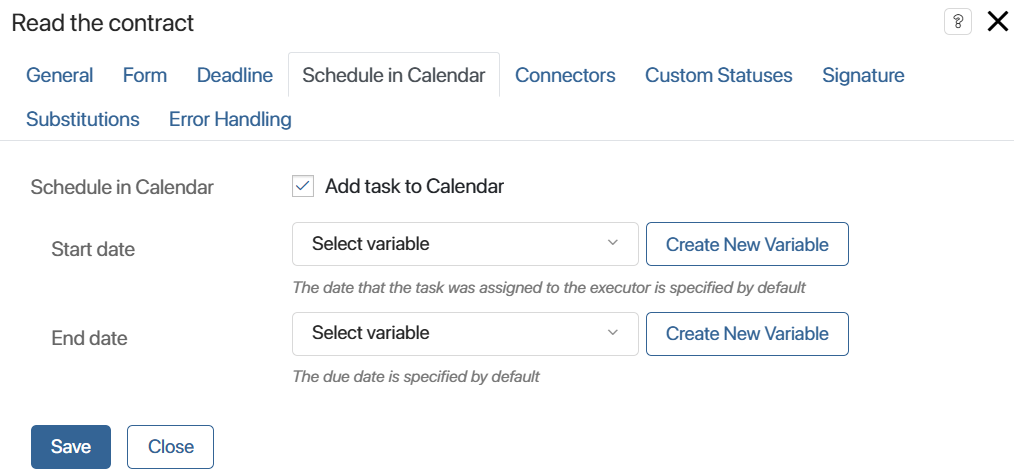Image resolution: width=1014 pixels, height=475 pixels.
Task: Click the Close button at bottom
Action: pyautogui.click(x=171, y=447)
